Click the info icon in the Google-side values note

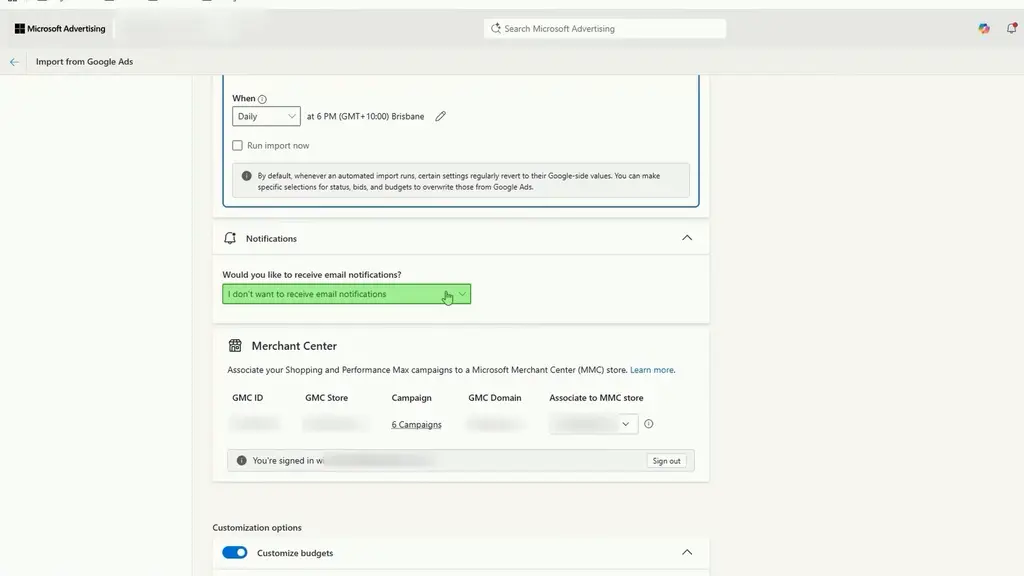coord(246,176)
